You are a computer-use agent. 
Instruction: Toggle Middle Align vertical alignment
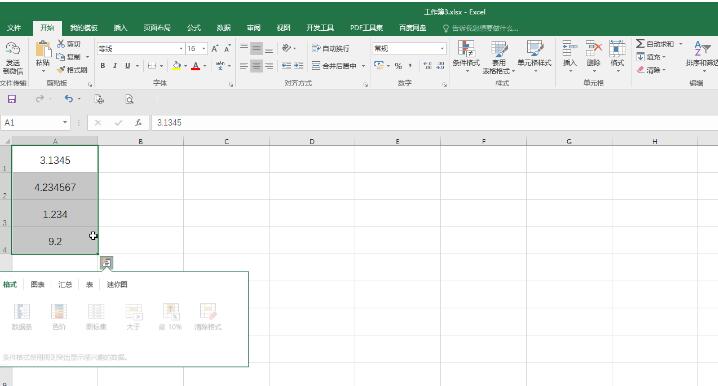pyautogui.click(x=256, y=49)
